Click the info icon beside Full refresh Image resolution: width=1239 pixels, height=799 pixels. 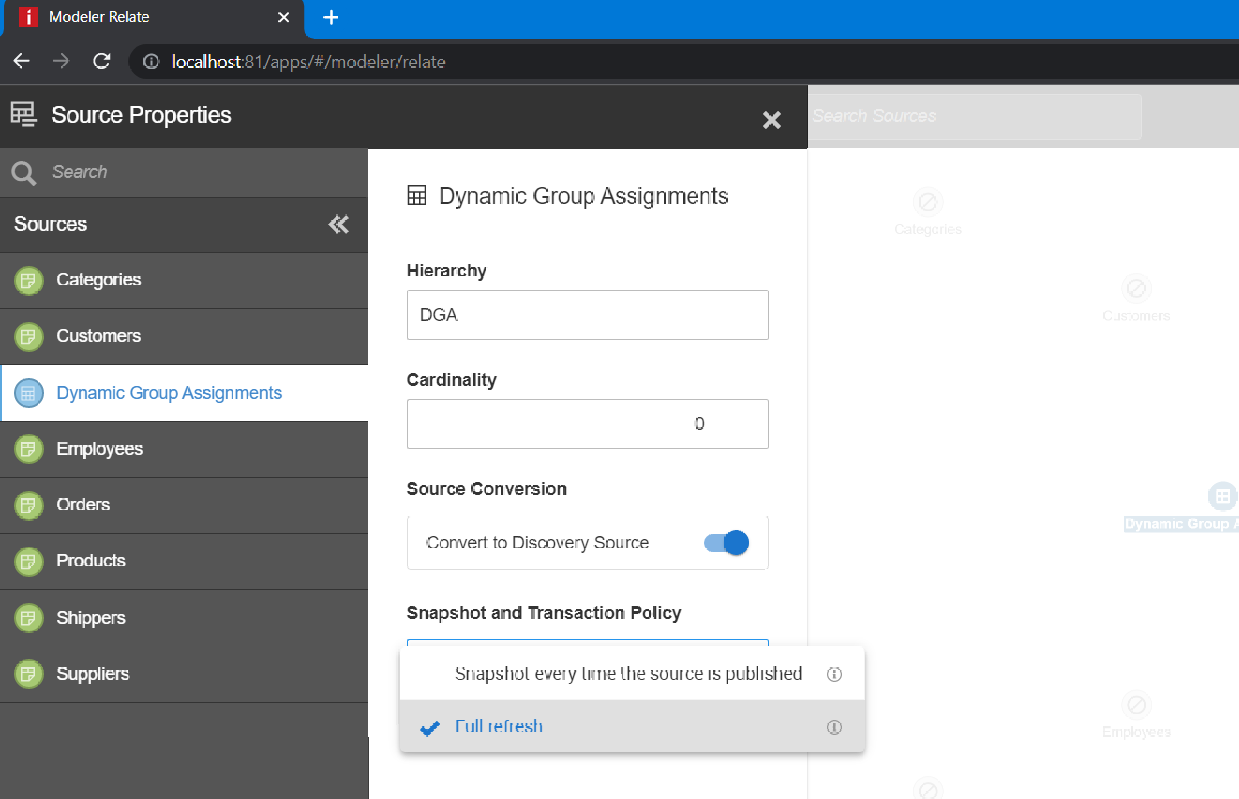coord(834,727)
